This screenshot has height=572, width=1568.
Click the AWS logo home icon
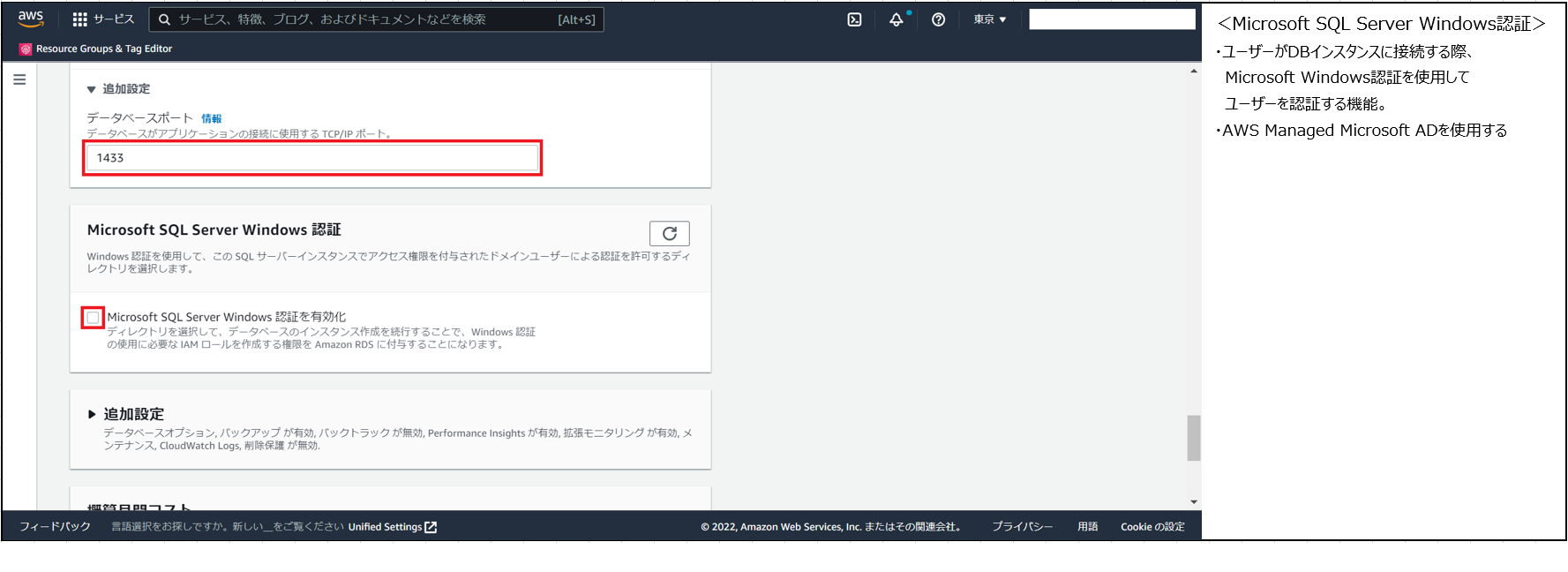tap(31, 19)
